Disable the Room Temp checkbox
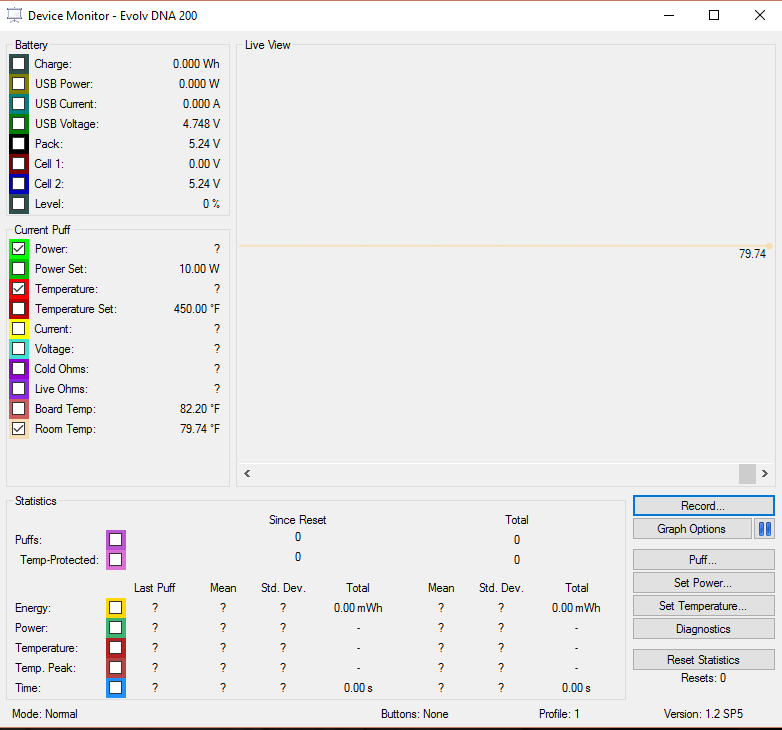The width and height of the screenshot is (782, 730). pos(19,429)
